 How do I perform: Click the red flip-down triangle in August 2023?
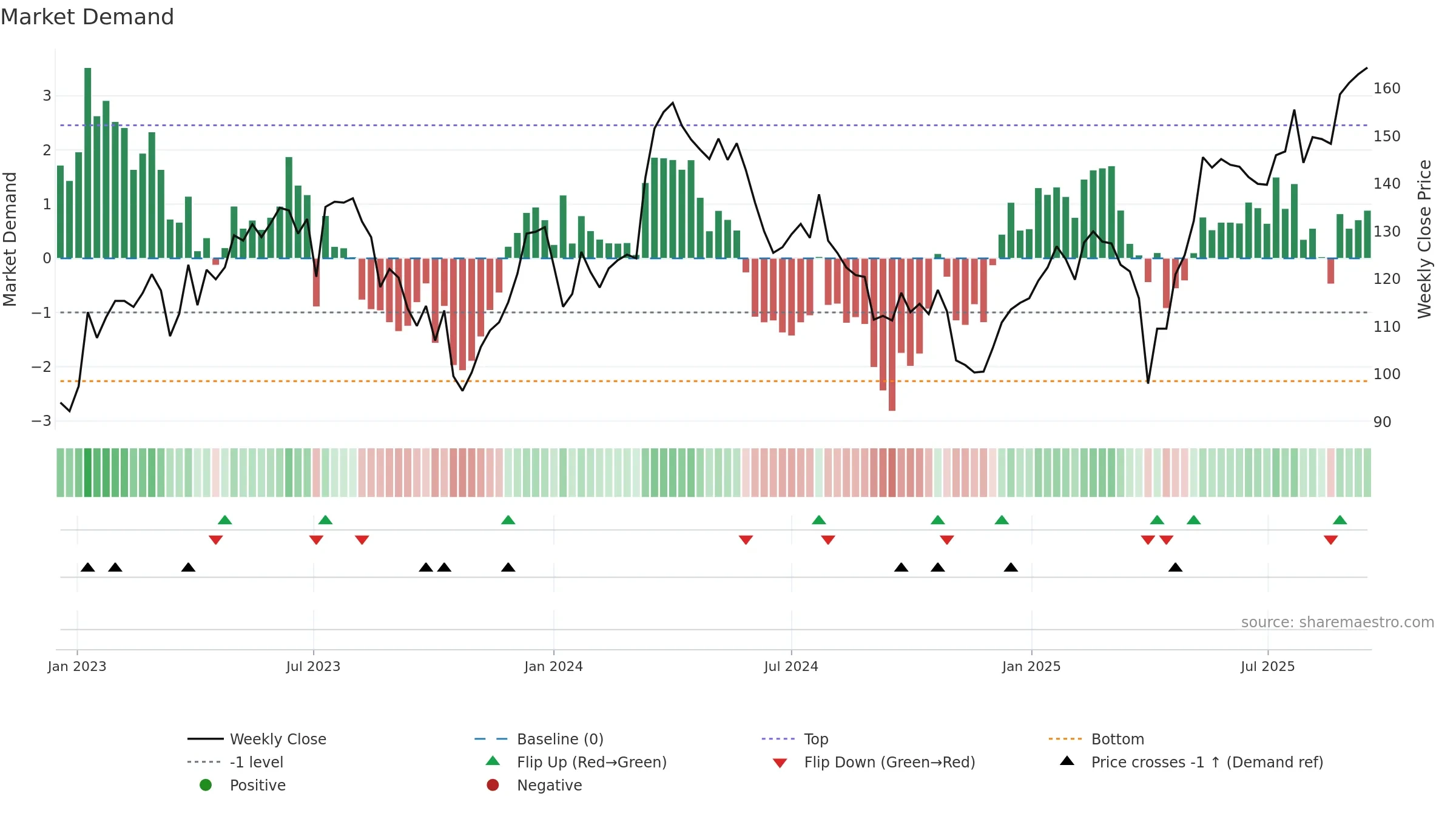(362, 540)
